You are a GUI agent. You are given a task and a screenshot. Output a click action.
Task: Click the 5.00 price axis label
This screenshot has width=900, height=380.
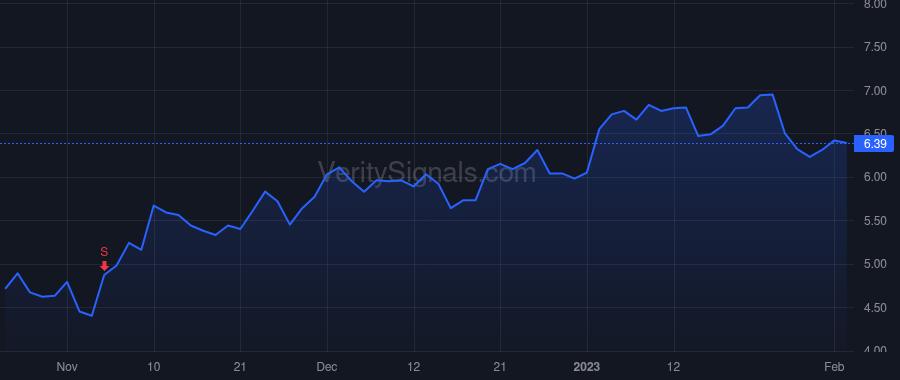875,265
